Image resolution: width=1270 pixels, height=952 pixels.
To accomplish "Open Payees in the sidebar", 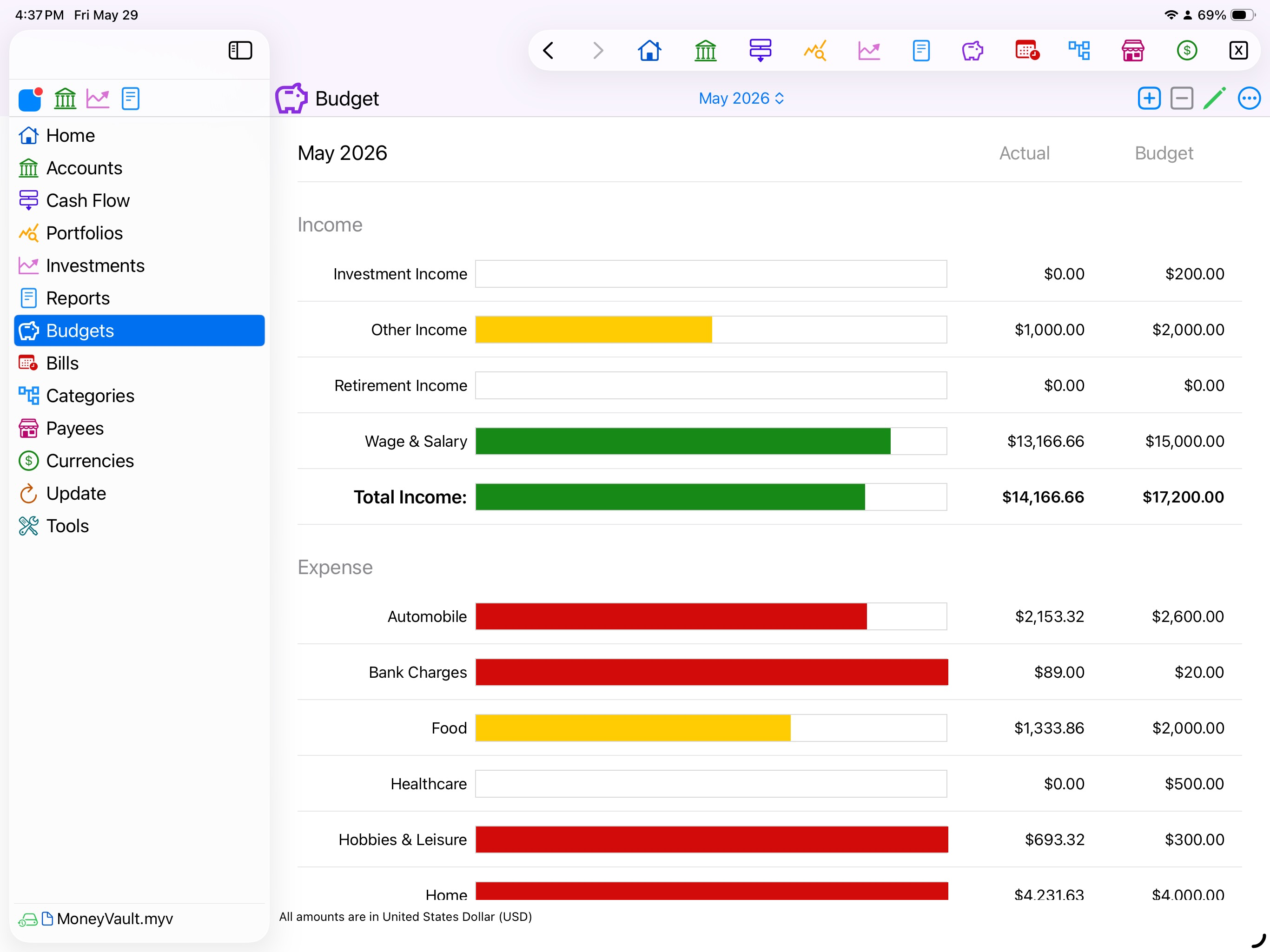I will 139,428.
